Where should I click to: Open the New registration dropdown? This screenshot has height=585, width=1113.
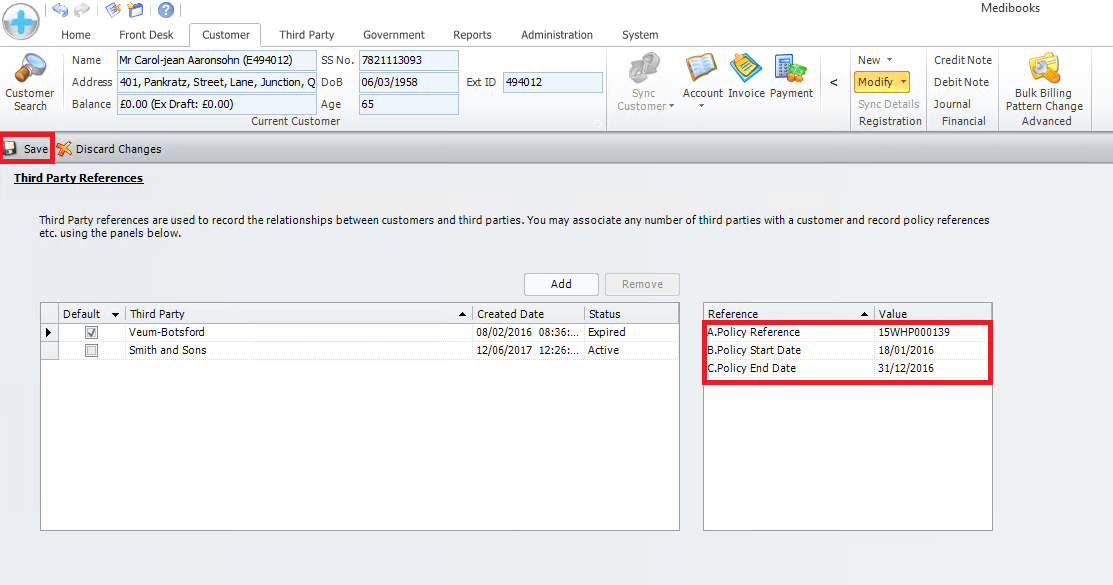(x=874, y=60)
